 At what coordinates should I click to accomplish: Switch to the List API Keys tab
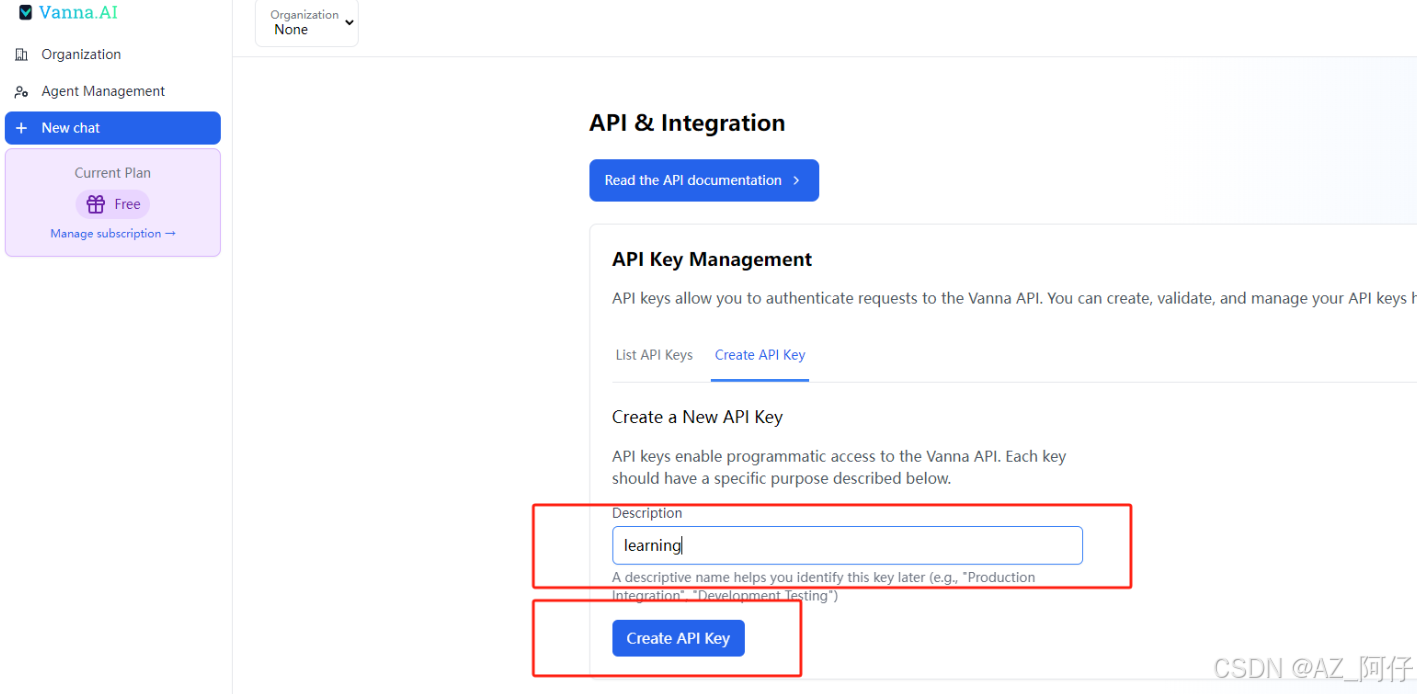(654, 355)
